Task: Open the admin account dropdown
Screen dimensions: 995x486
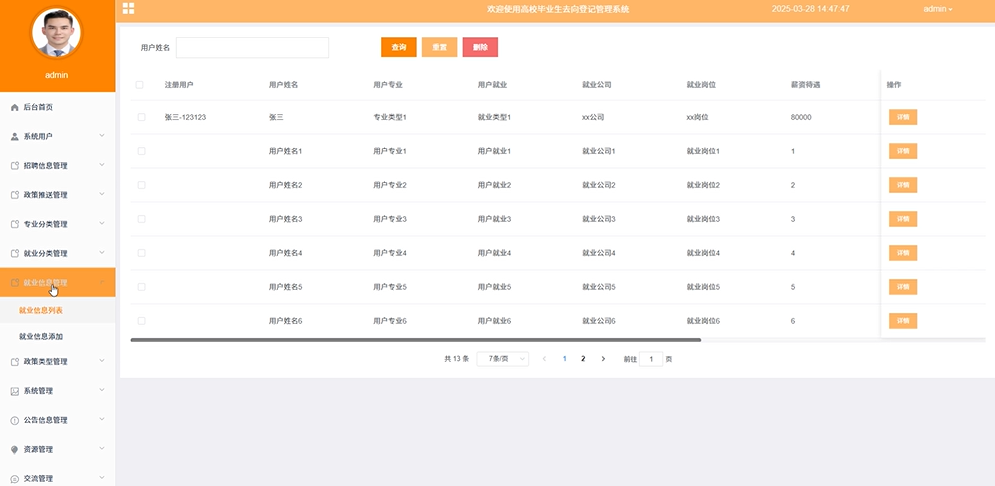Action: [x=937, y=9]
